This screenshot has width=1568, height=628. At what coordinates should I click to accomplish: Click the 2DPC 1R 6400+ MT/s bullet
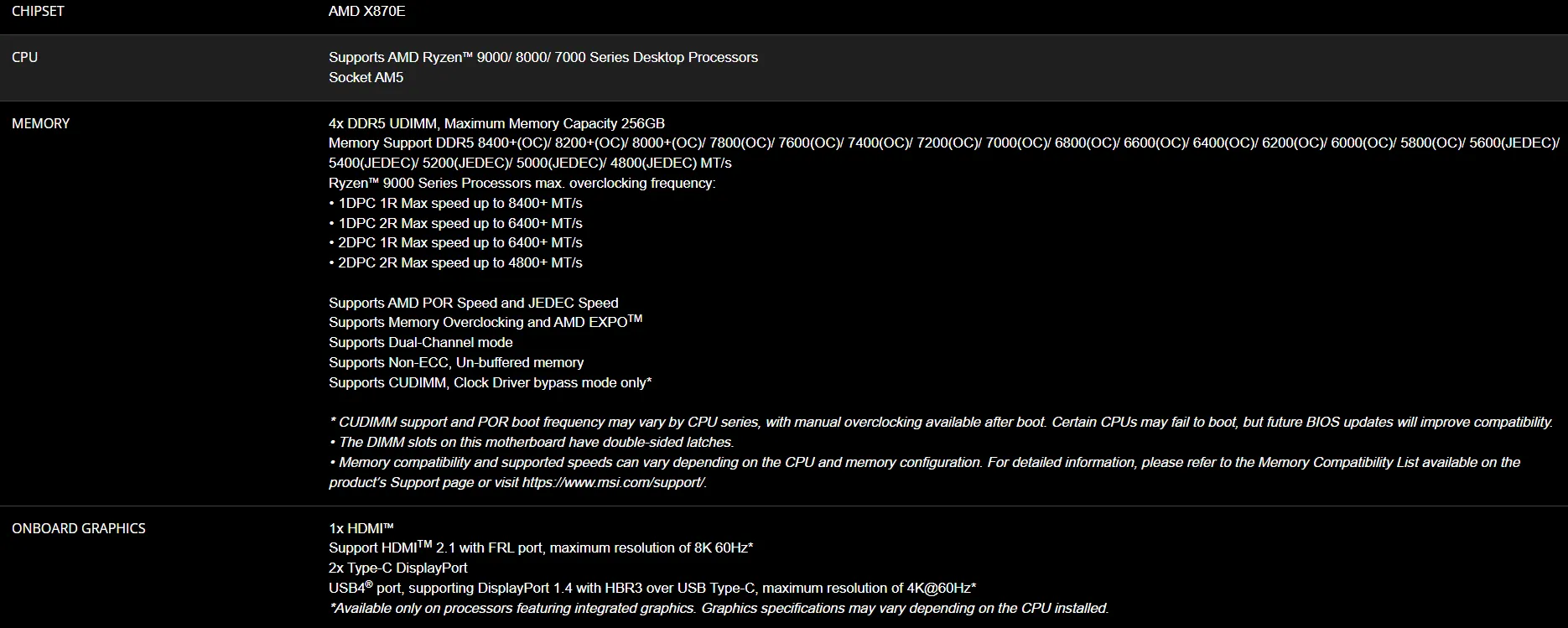pyautogui.click(x=455, y=242)
